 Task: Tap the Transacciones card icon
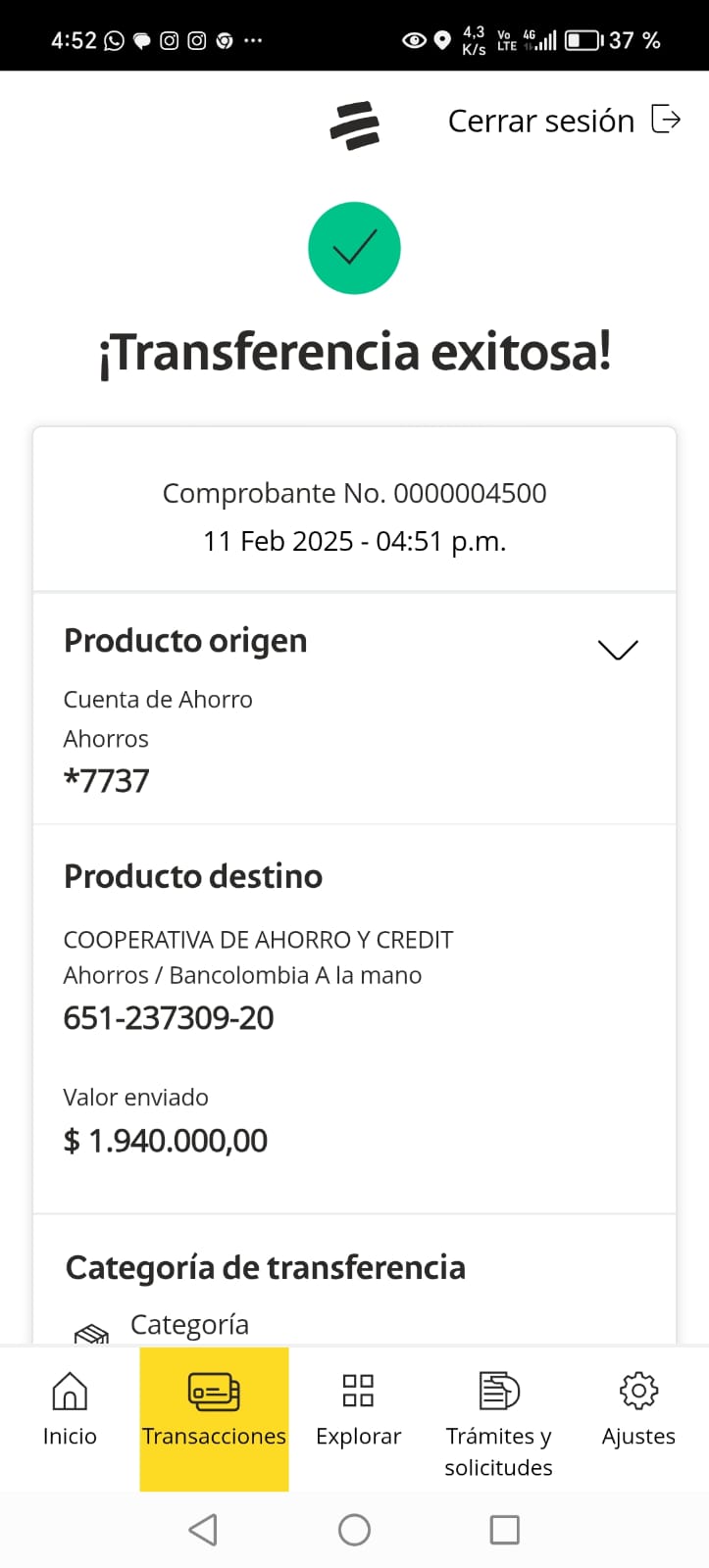[214, 1392]
